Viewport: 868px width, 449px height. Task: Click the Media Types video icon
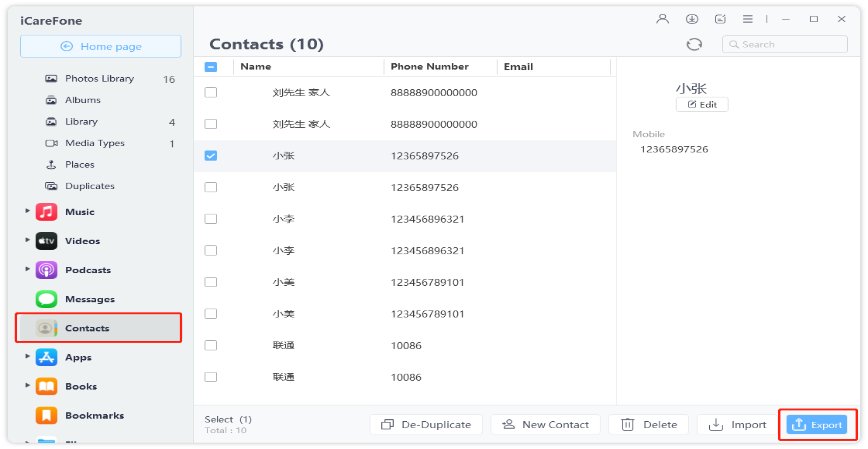point(51,143)
